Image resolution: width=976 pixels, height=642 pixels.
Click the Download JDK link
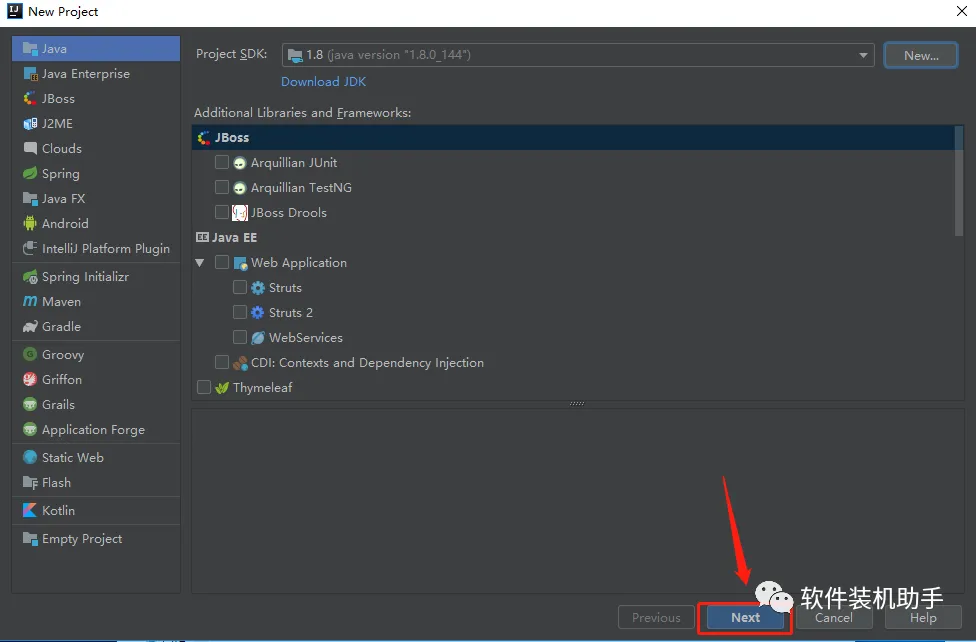click(323, 82)
